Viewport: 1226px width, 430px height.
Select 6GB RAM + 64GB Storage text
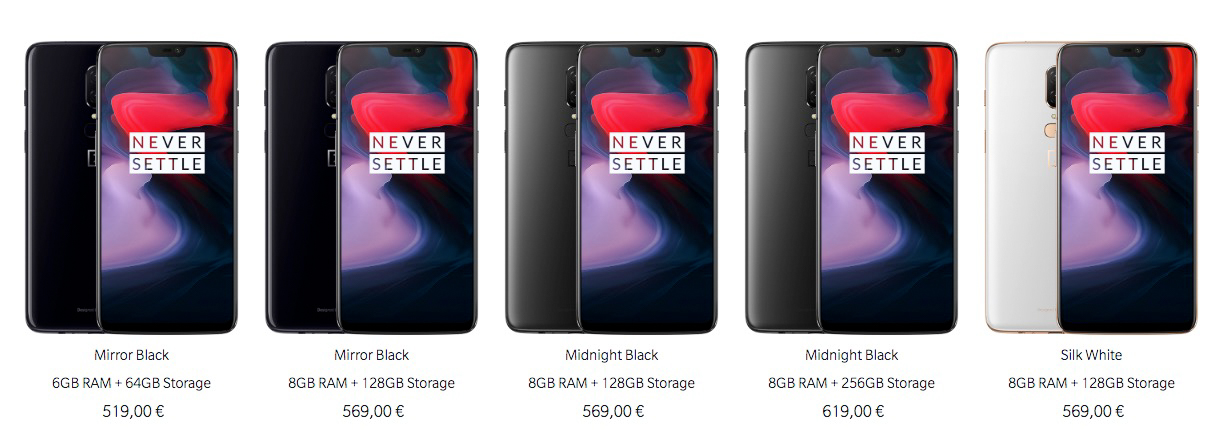point(132,383)
